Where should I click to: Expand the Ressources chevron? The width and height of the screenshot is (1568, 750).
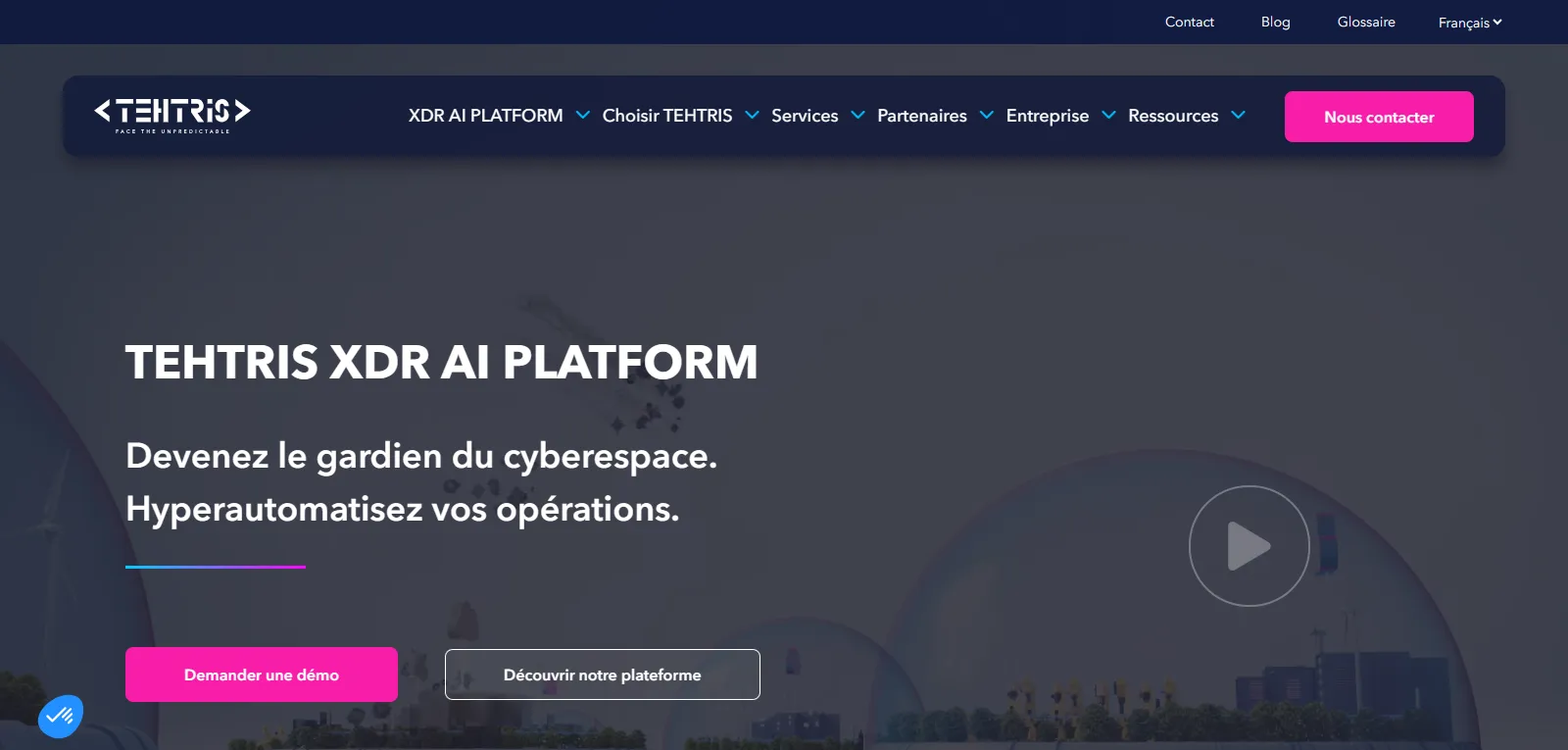click(x=1239, y=116)
